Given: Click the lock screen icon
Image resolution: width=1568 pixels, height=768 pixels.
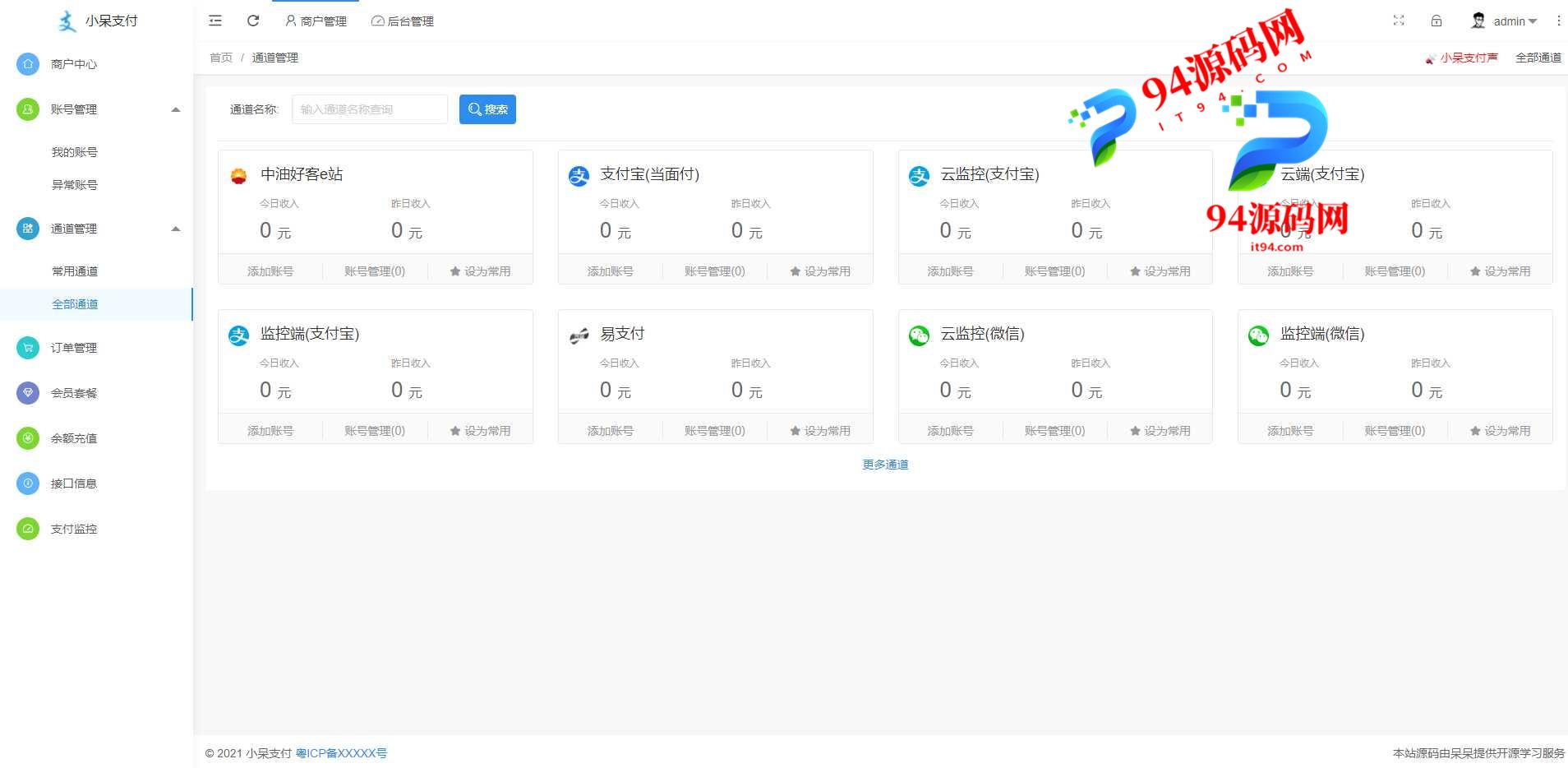Looking at the screenshot, I should (x=1437, y=21).
